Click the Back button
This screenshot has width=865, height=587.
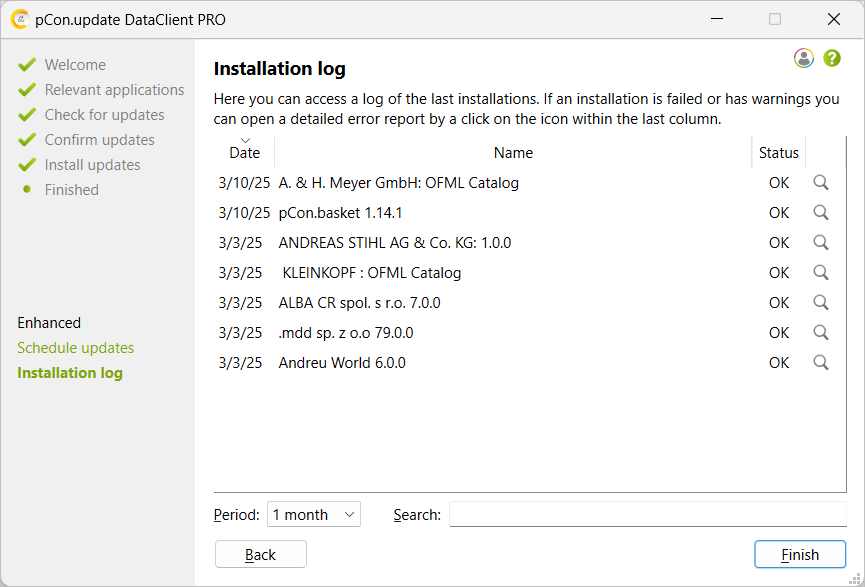coord(260,554)
